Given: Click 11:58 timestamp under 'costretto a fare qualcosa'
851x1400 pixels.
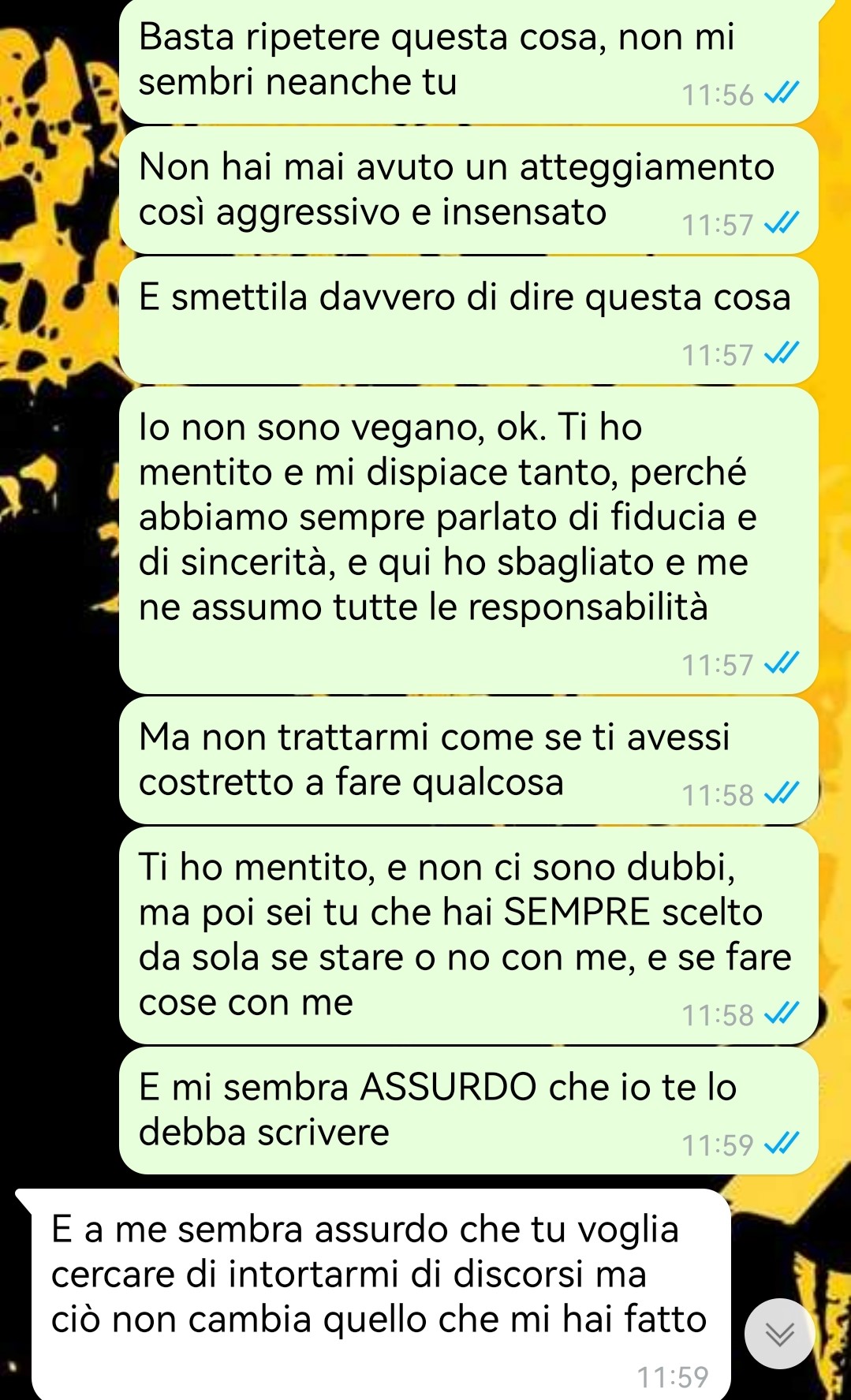Looking at the screenshot, I should click(x=718, y=796).
